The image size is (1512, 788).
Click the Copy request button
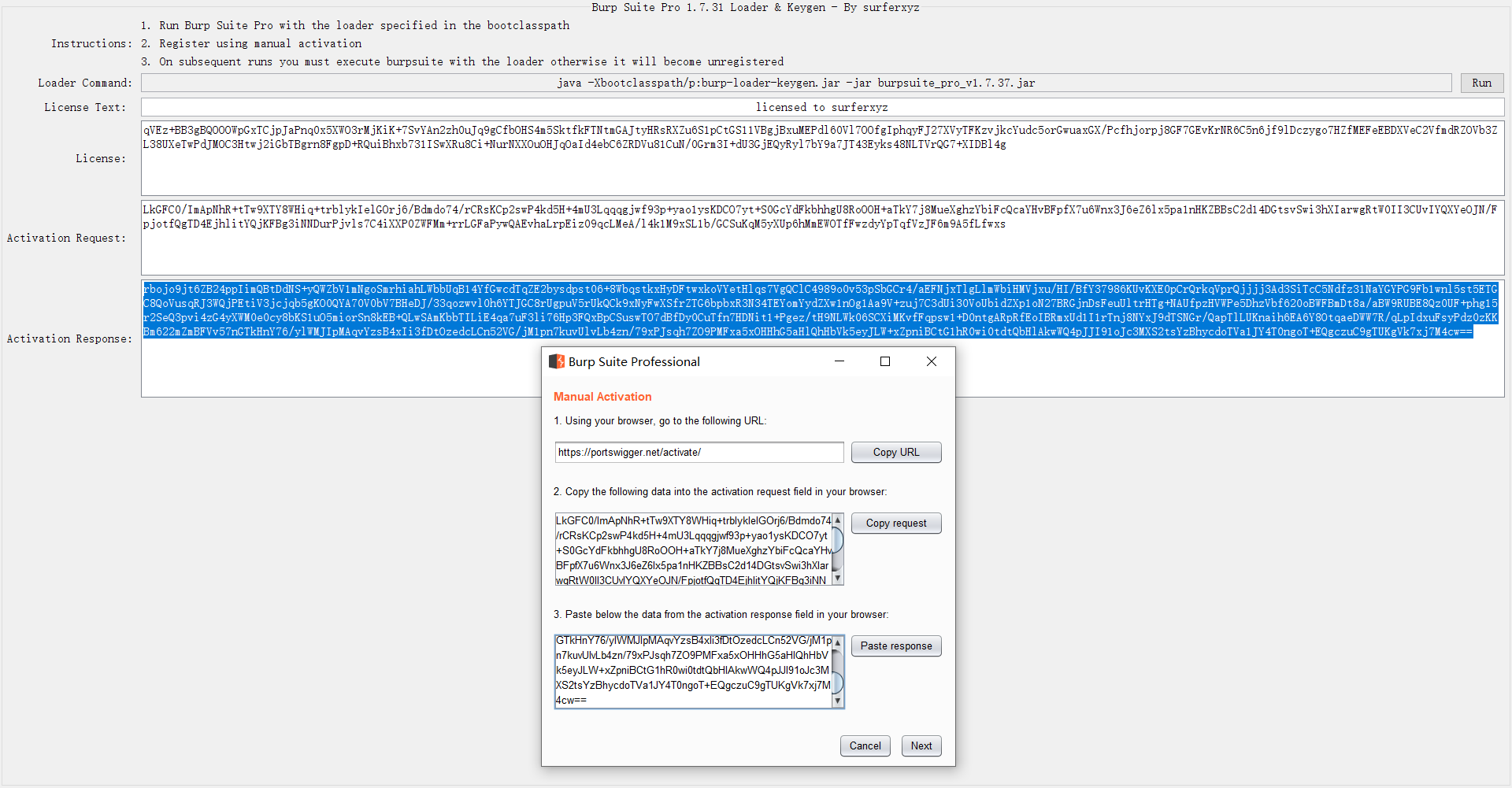pos(896,523)
